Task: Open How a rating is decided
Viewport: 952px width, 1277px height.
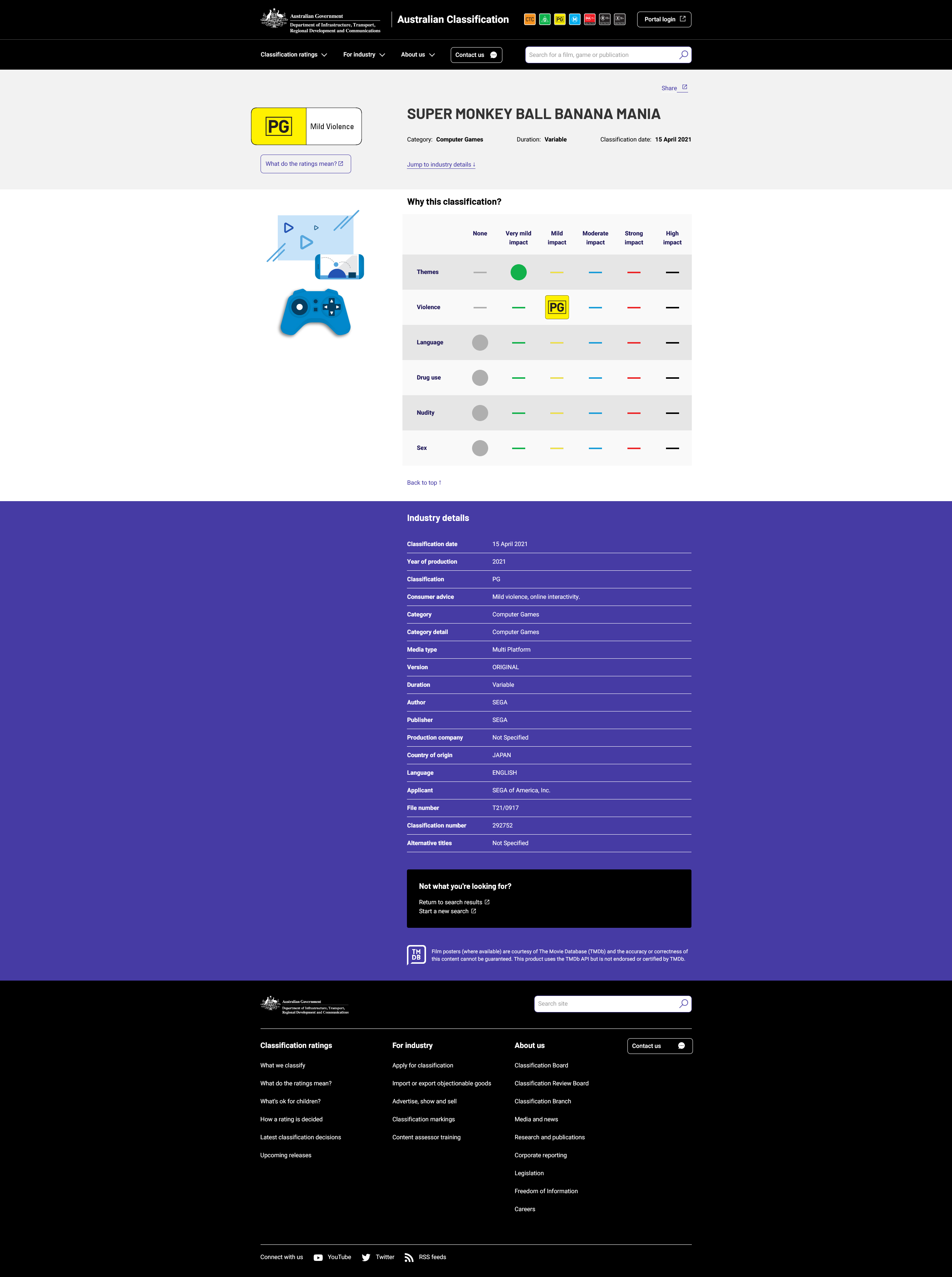Action: click(x=292, y=1119)
